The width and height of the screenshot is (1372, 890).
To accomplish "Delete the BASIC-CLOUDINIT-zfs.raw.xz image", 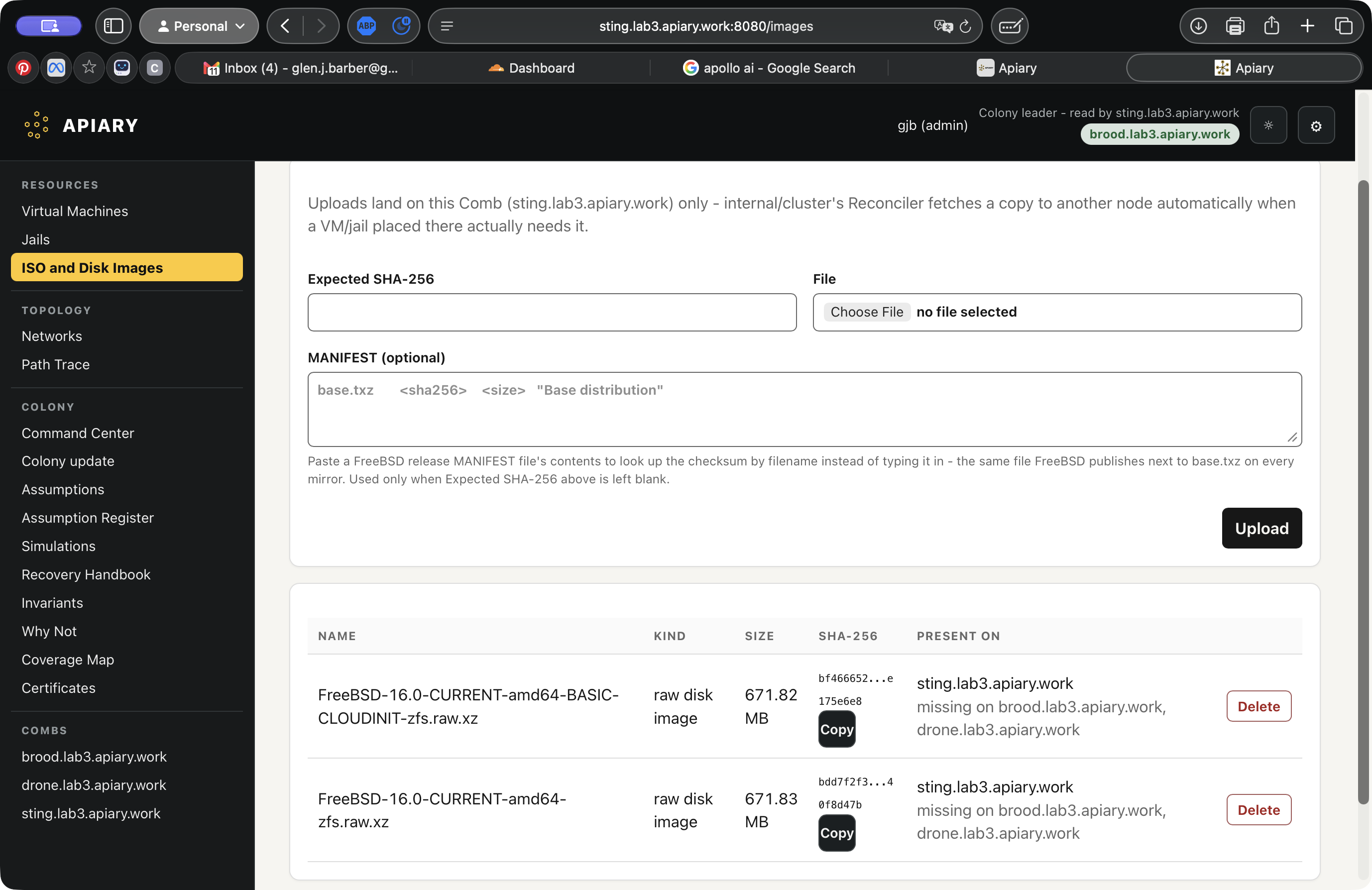I will [x=1258, y=706].
